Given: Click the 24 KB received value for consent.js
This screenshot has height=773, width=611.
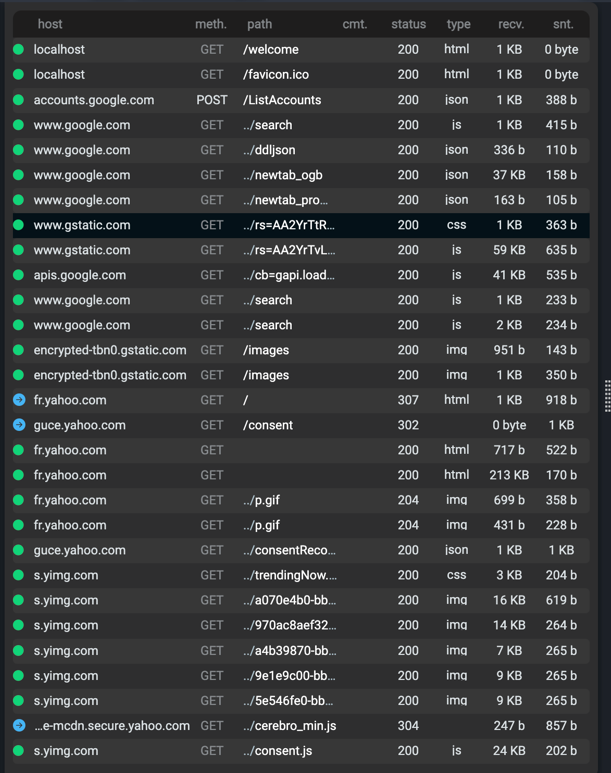Looking at the screenshot, I should pos(509,751).
